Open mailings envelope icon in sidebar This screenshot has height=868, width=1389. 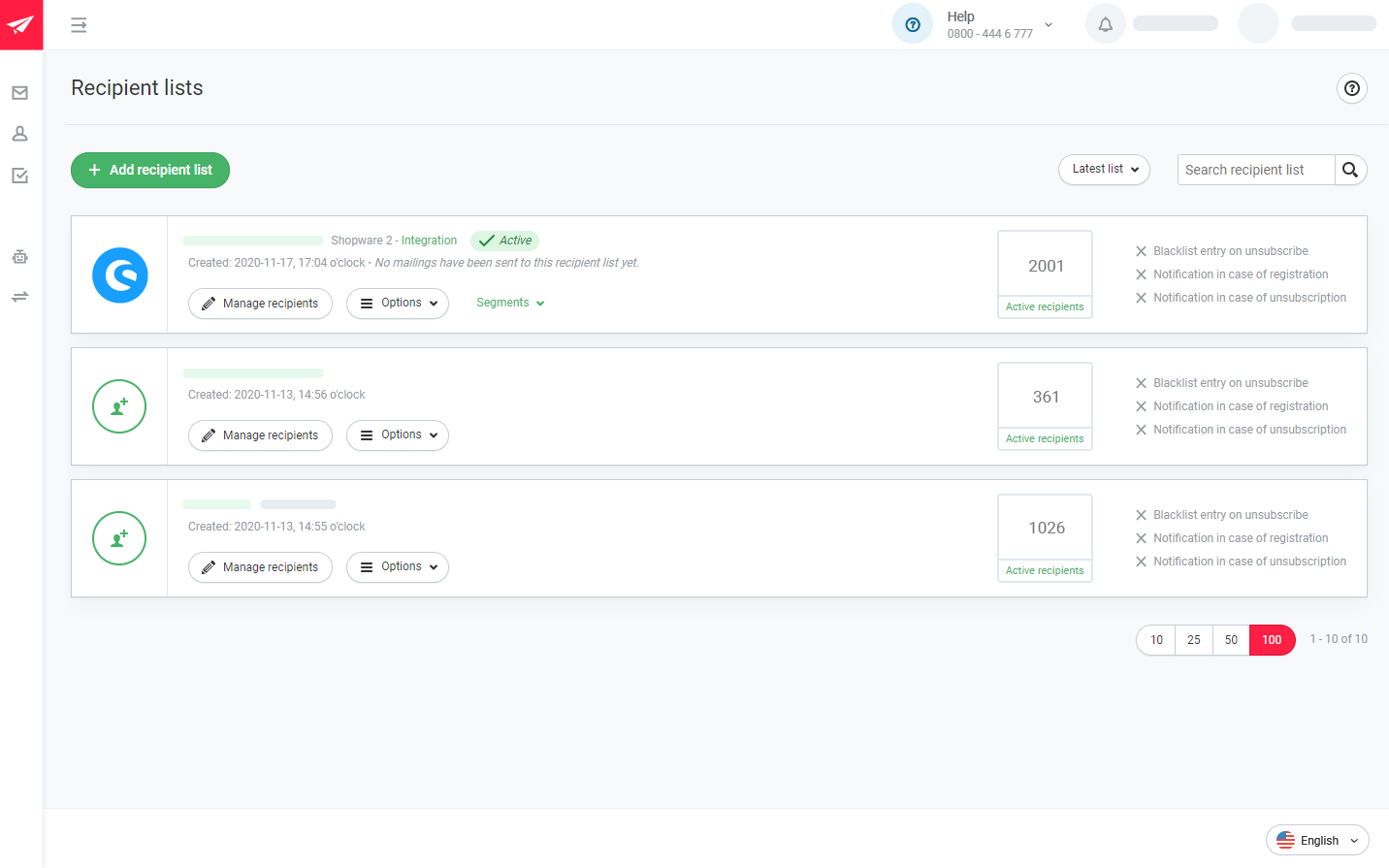(19, 93)
